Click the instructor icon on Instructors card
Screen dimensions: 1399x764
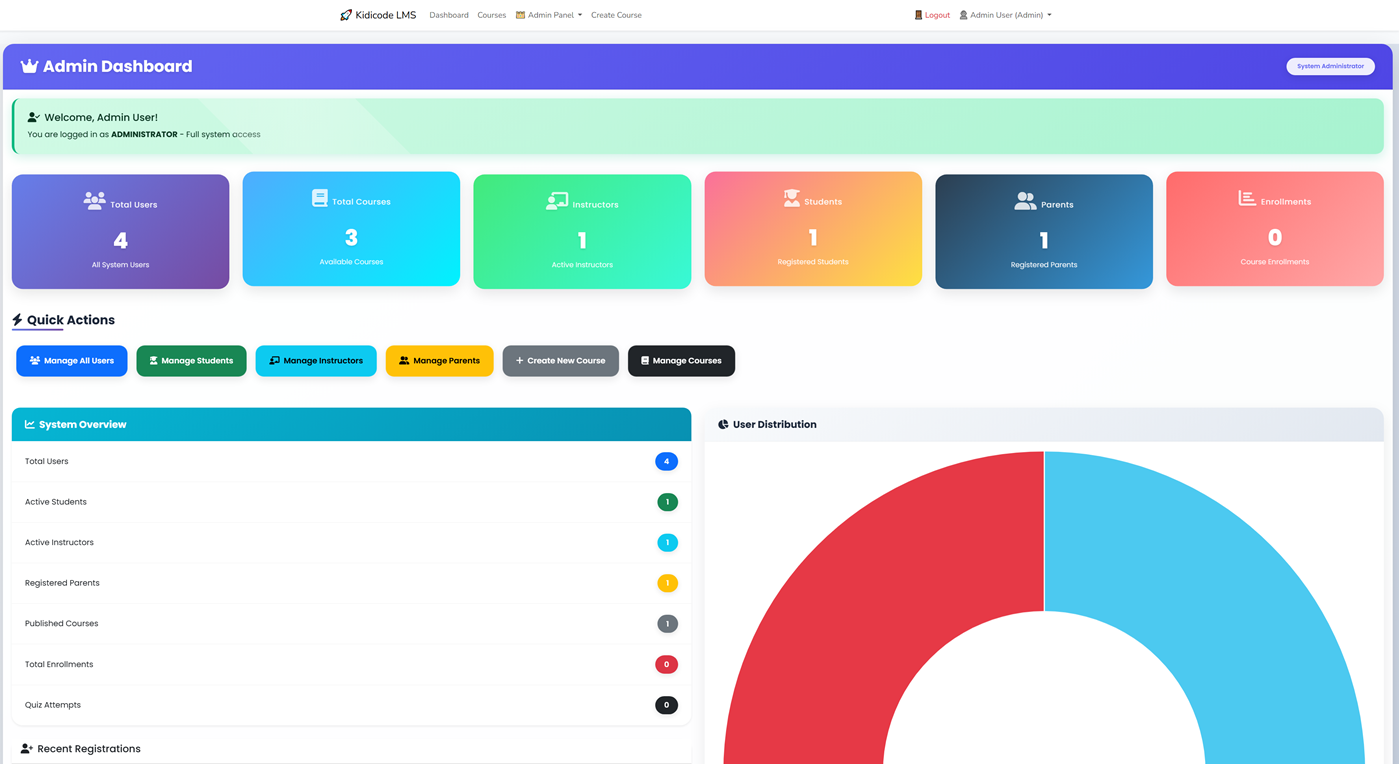tap(557, 201)
